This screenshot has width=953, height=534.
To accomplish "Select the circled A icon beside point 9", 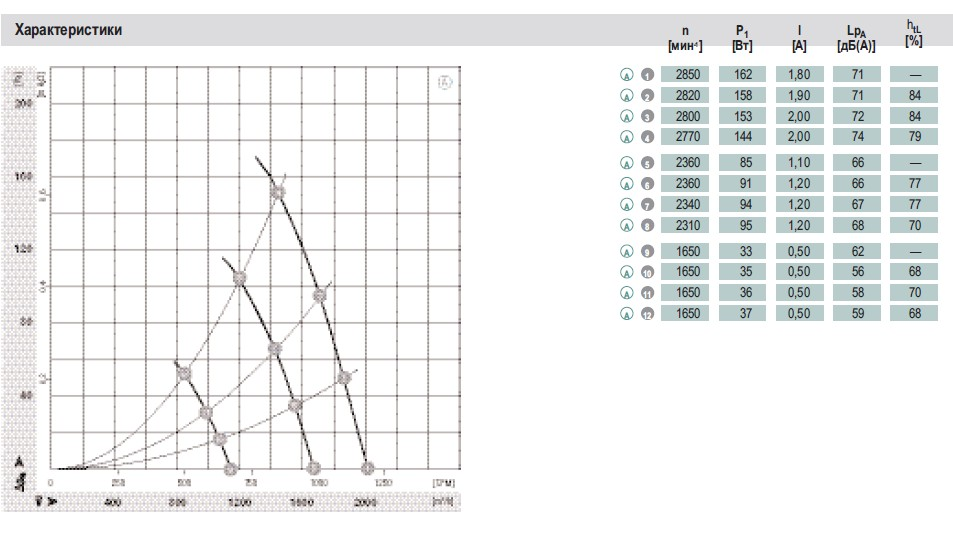I will (627, 252).
